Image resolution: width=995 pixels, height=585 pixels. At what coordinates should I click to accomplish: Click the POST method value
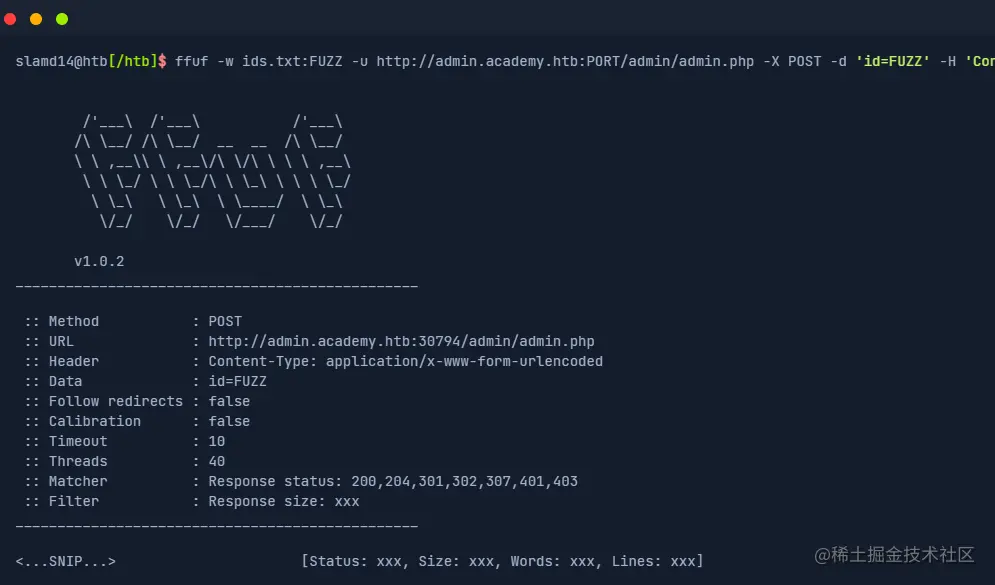[225, 322]
